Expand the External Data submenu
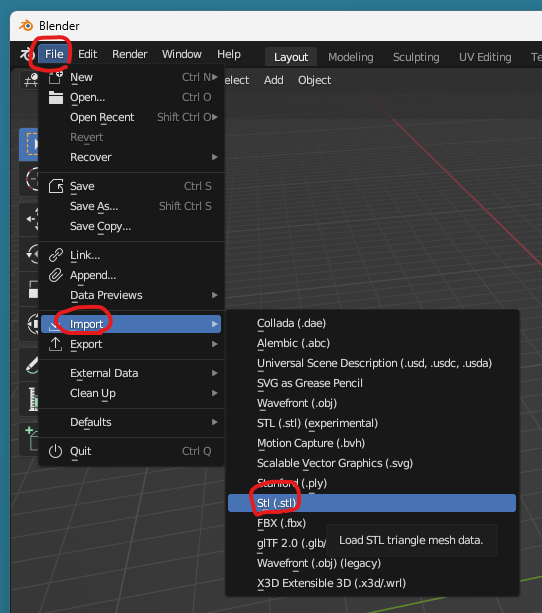542x613 pixels. pyautogui.click(x=131, y=373)
